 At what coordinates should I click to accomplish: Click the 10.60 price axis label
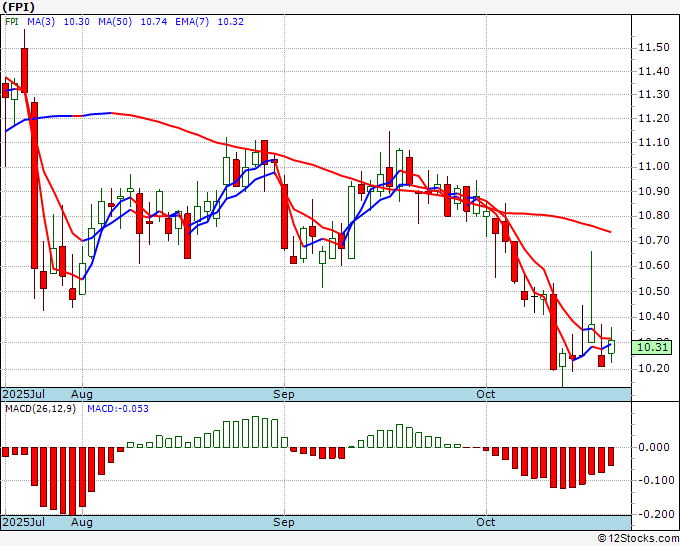point(654,265)
